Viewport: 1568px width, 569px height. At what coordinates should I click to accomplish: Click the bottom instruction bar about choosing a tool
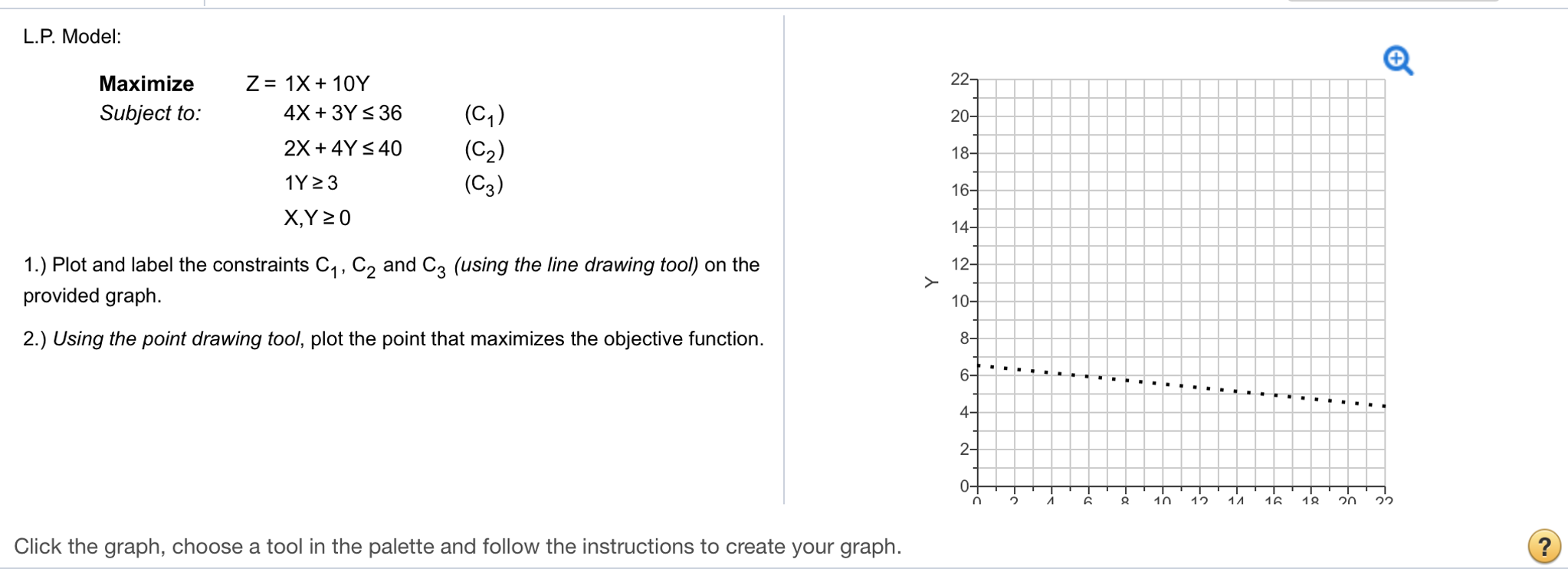point(460,546)
